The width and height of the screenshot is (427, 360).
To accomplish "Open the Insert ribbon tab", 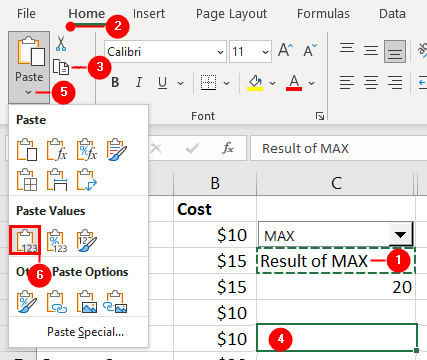I will [x=149, y=14].
